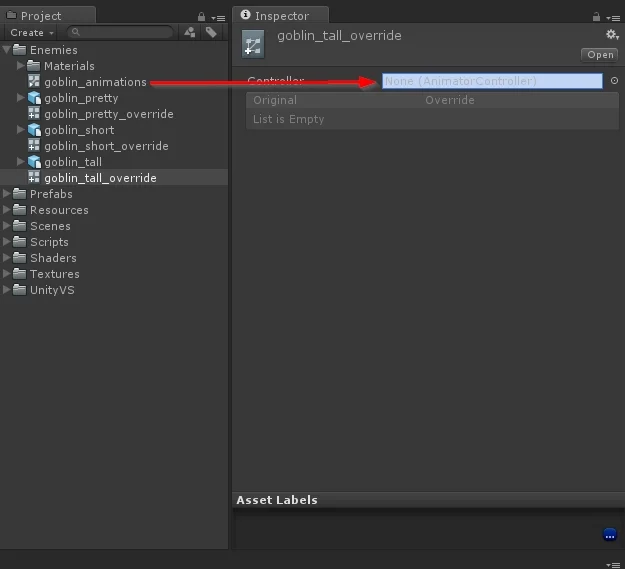Select the Textures folder name
625x569 pixels.
(55, 274)
